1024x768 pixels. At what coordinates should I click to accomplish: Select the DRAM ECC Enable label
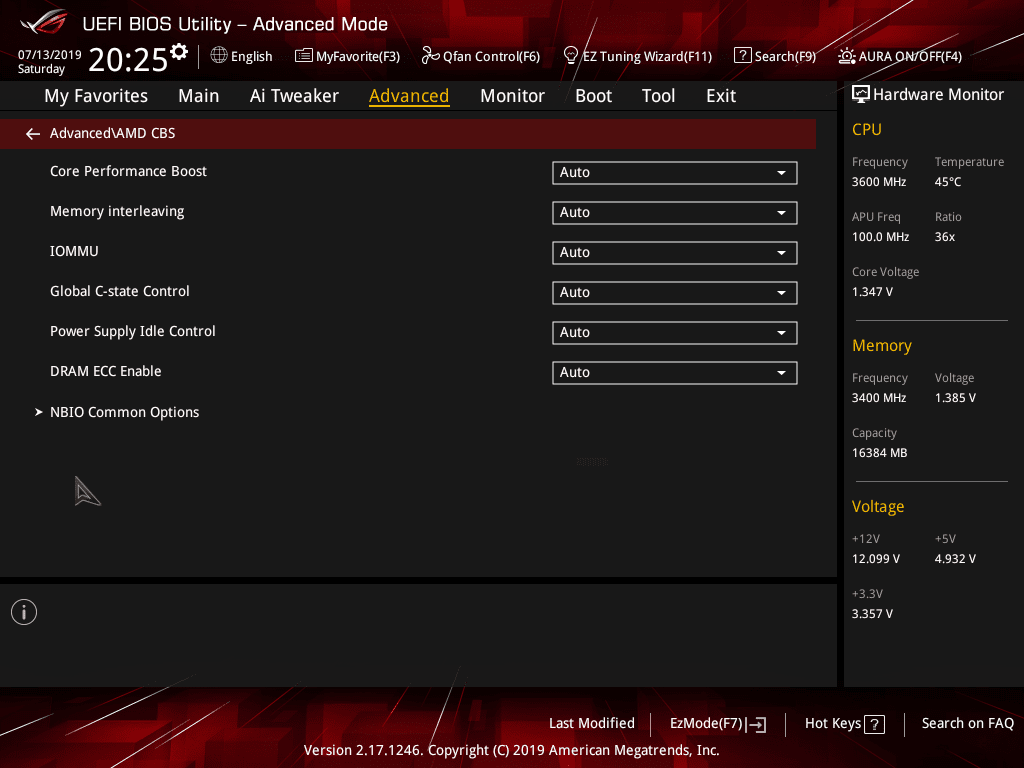[105, 372]
